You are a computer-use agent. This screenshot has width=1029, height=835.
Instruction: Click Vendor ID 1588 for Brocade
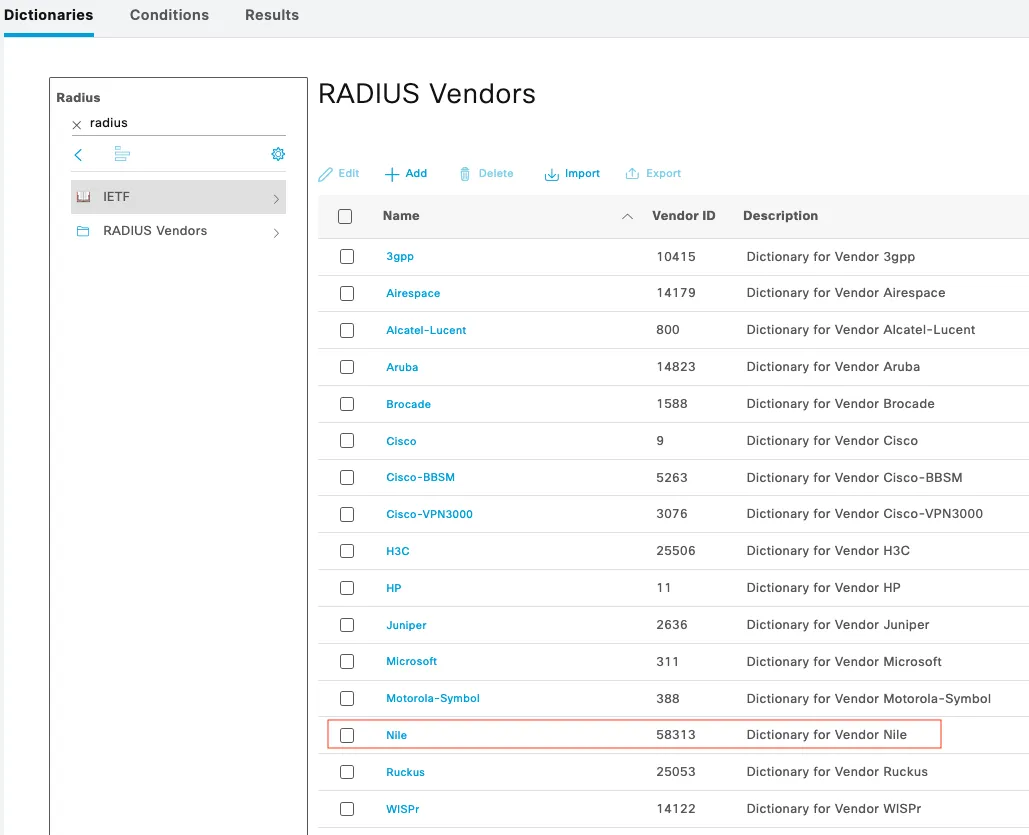coord(671,404)
